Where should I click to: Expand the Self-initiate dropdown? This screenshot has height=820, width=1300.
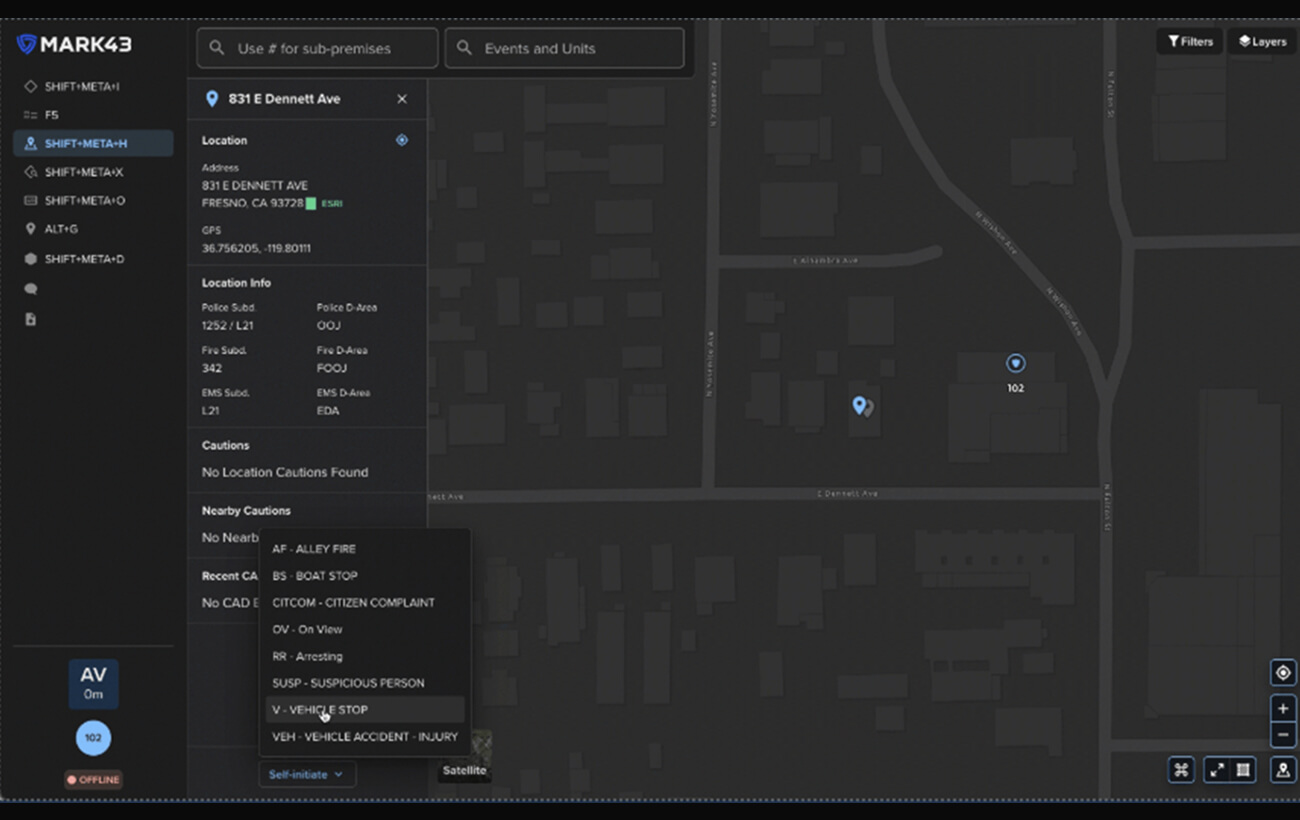click(306, 774)
